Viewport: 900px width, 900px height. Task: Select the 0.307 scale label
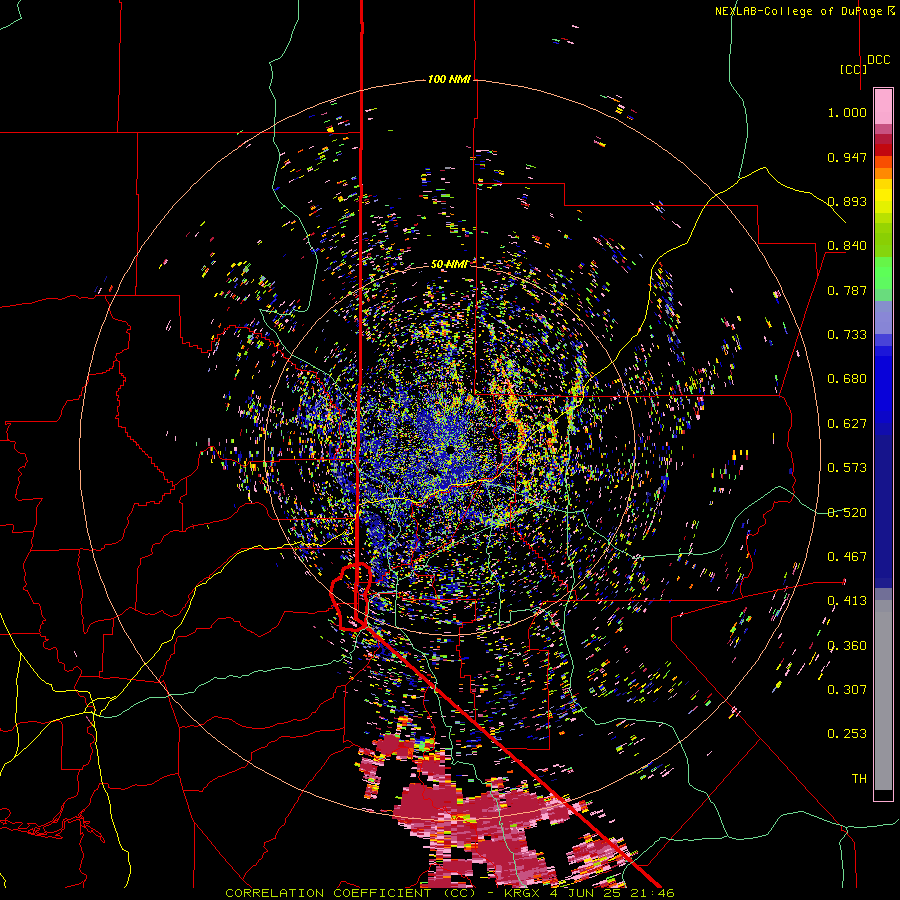[847, 690]
